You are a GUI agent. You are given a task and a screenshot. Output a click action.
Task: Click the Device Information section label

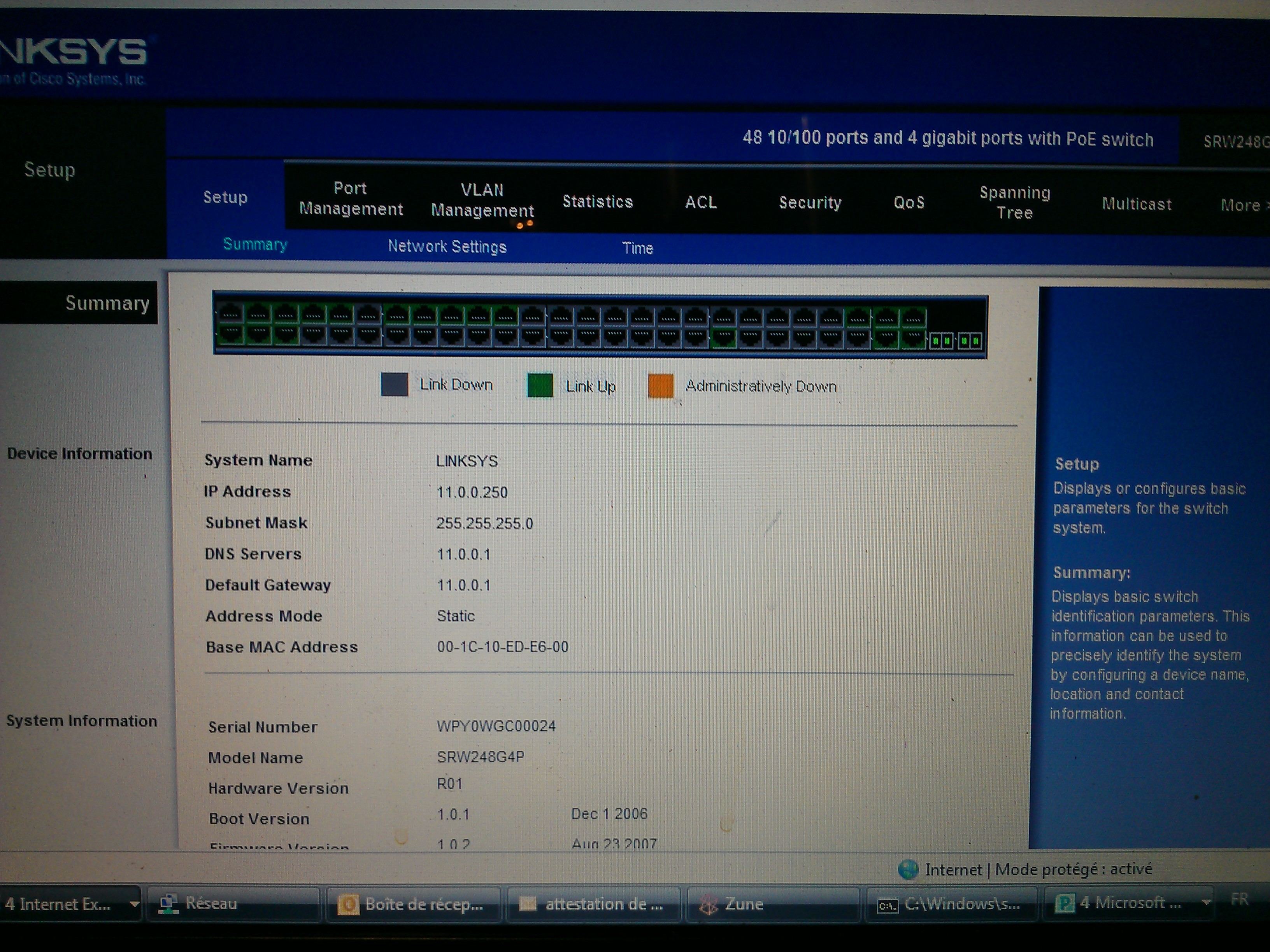coord(79,453)
